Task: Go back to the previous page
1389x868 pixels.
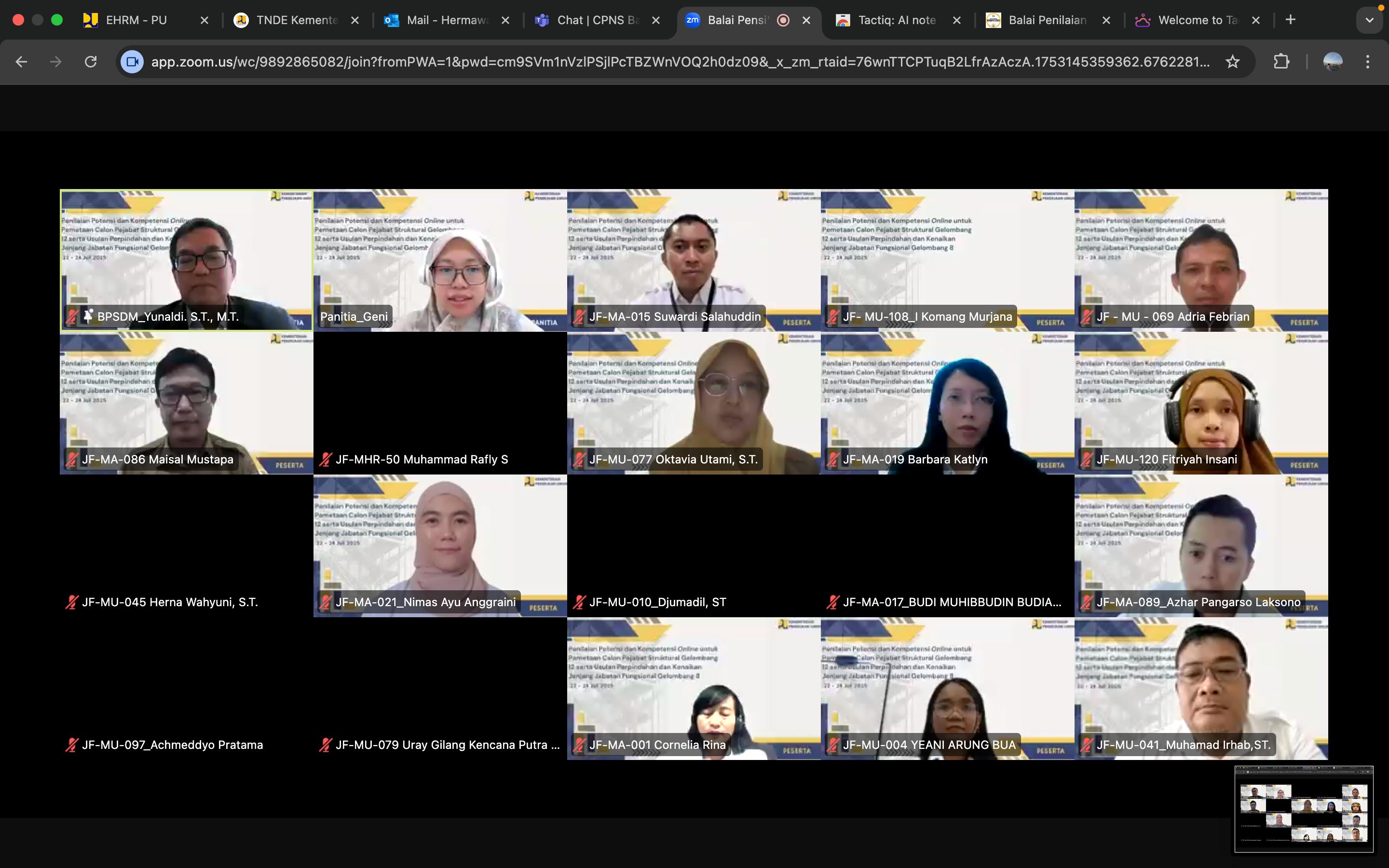Action: pos(21,61)
